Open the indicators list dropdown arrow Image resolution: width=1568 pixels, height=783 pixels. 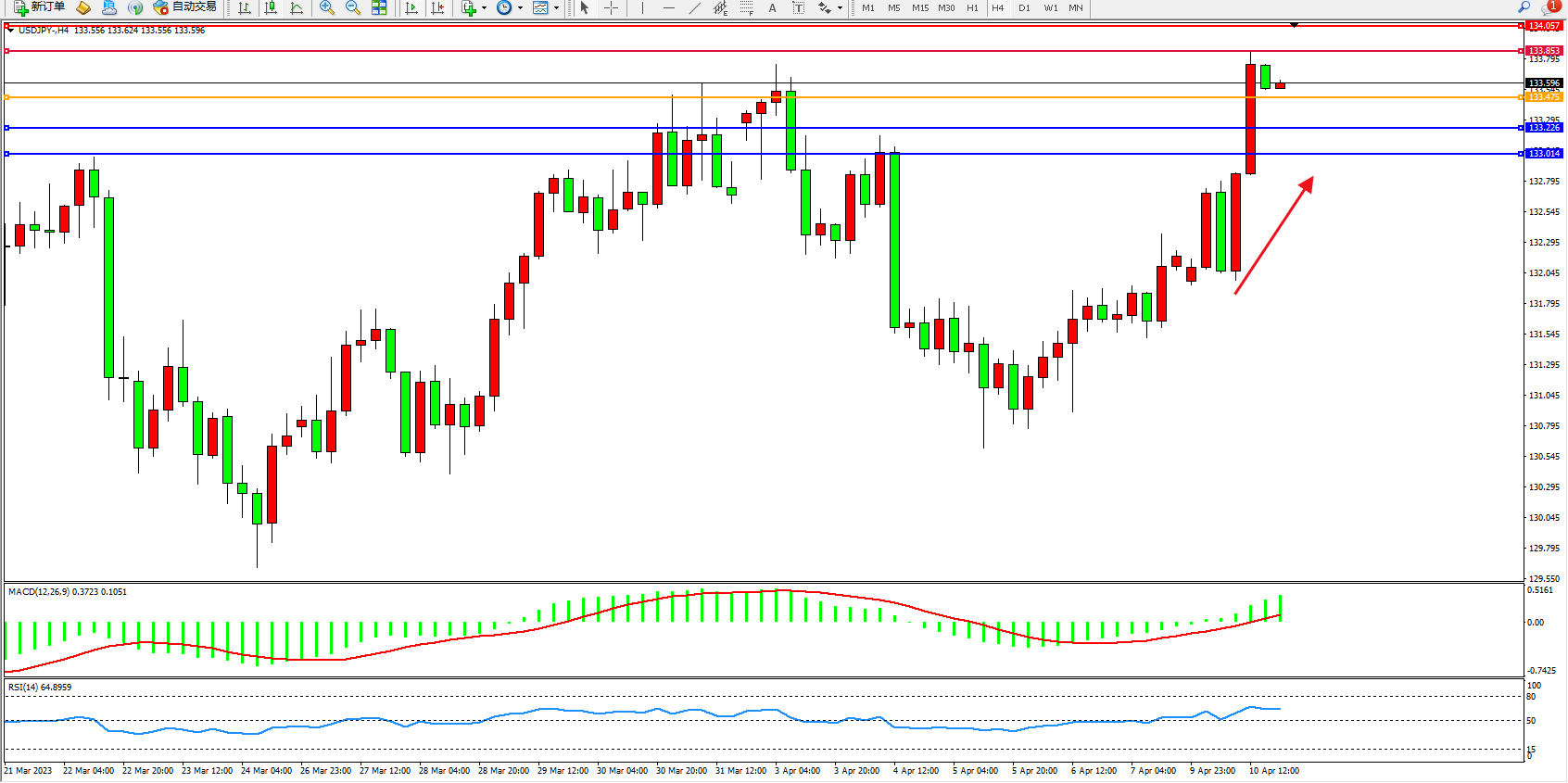(x=484, y=7)
